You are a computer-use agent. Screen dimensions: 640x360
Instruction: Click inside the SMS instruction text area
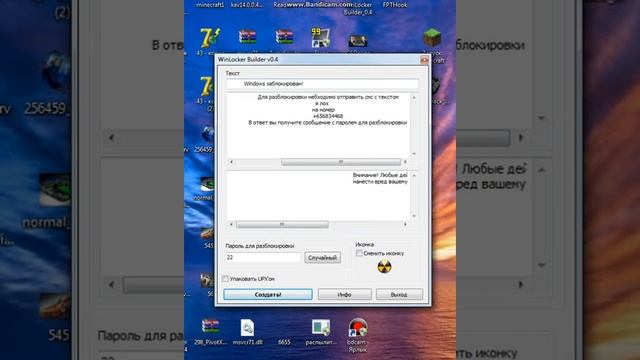point(318,126)
